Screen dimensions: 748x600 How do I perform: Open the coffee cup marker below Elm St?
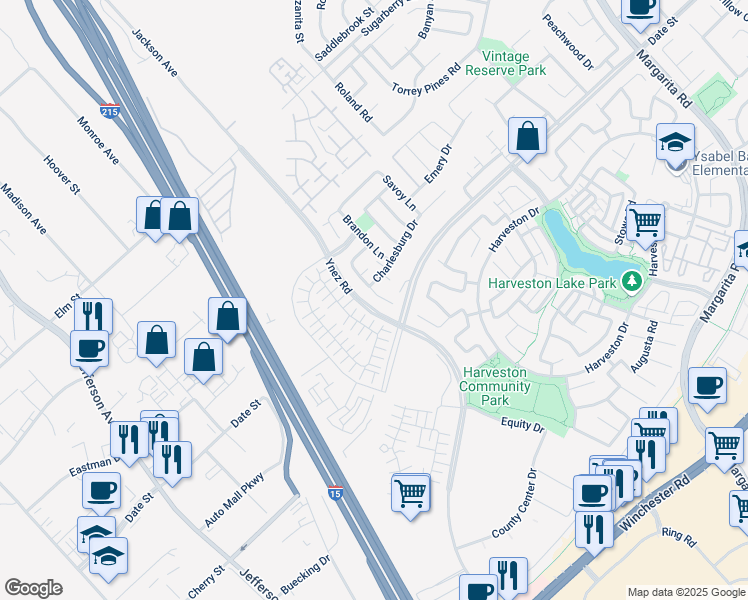point(89,352)
